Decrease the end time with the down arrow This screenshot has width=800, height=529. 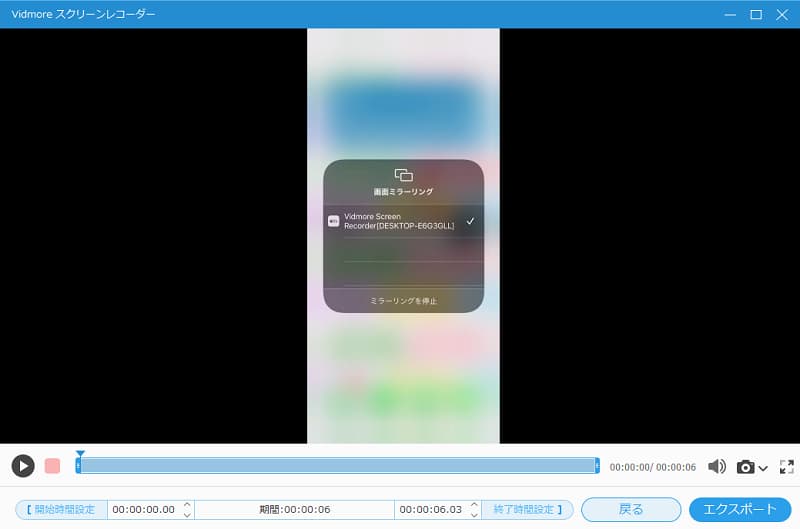[x=474, y=515]
